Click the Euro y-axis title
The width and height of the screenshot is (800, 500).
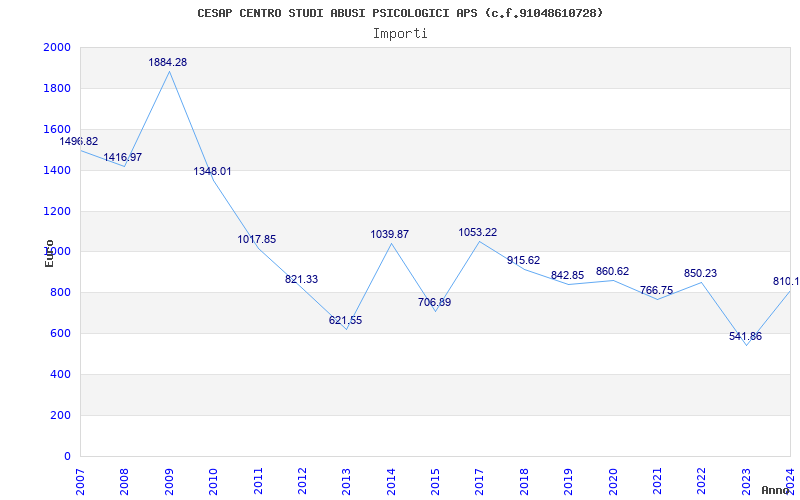[49, 253]
